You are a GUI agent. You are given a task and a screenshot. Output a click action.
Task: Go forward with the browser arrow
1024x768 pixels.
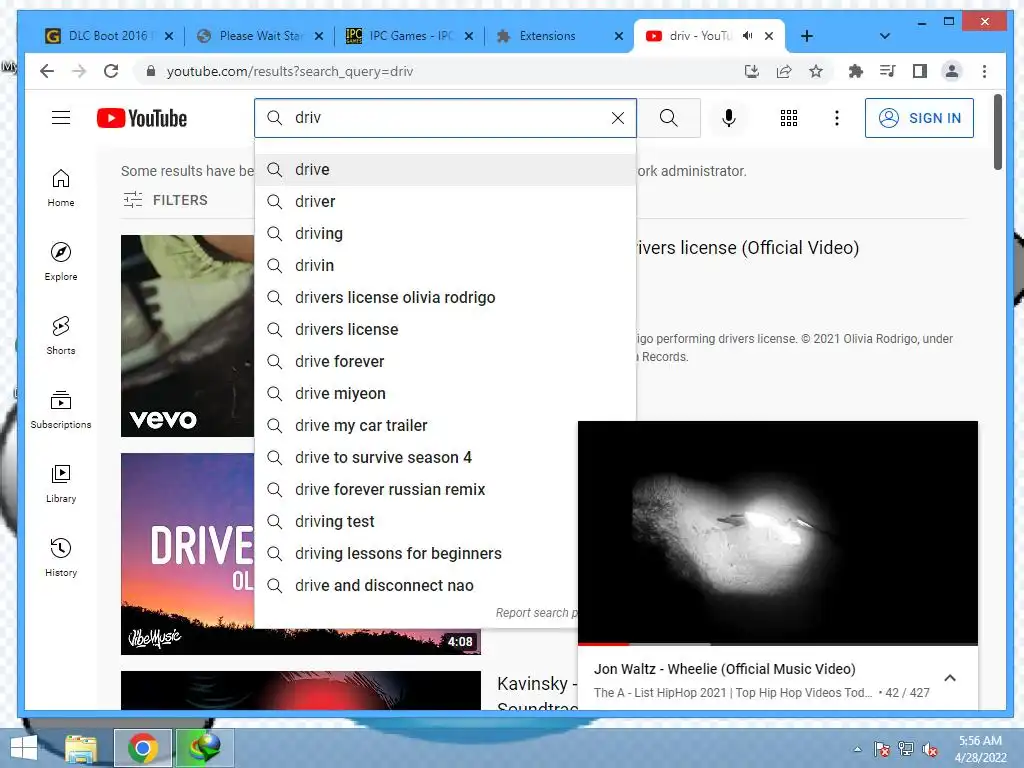(79, 71)
